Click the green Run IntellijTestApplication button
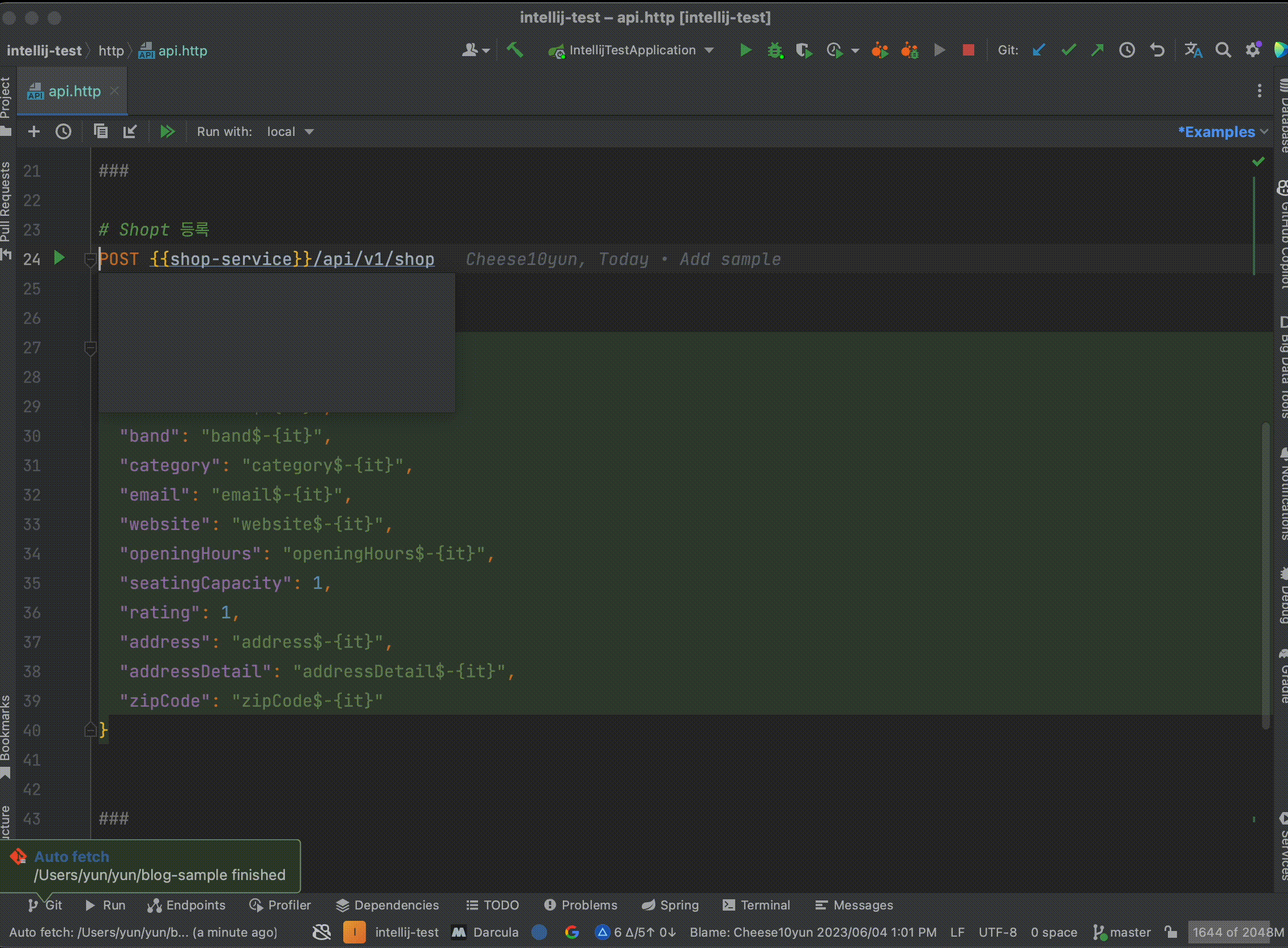 (745, 50)
